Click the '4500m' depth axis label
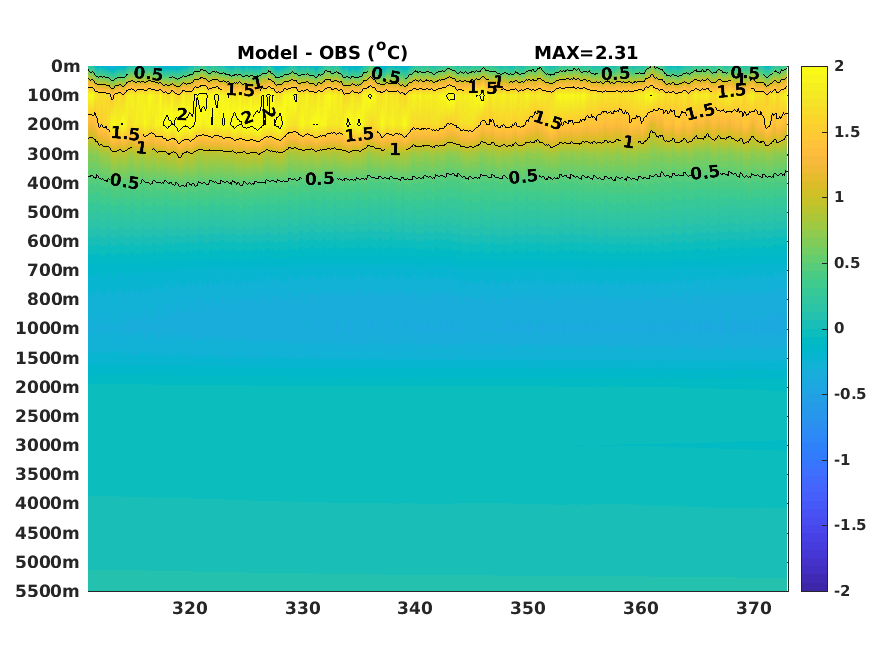The width and height of the screenshot is (875, 656). click(x=47, y=533)
